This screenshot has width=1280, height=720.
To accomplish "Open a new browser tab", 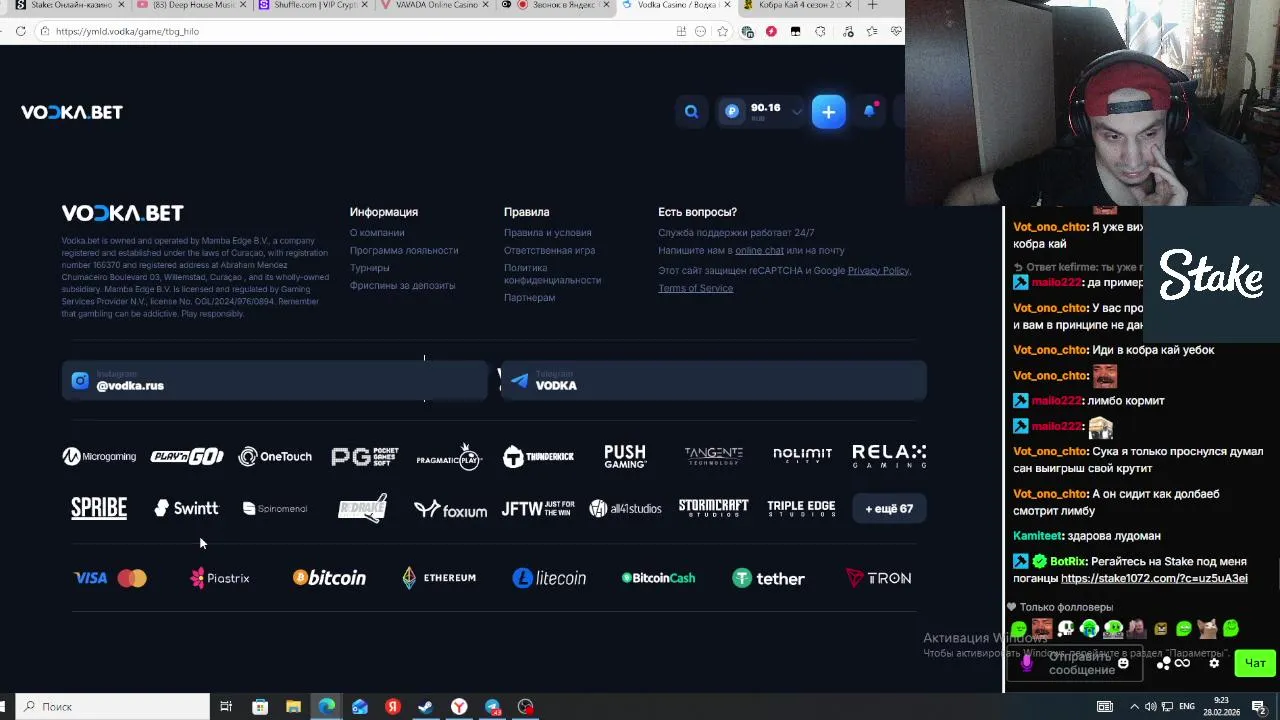I will point(872,5).
